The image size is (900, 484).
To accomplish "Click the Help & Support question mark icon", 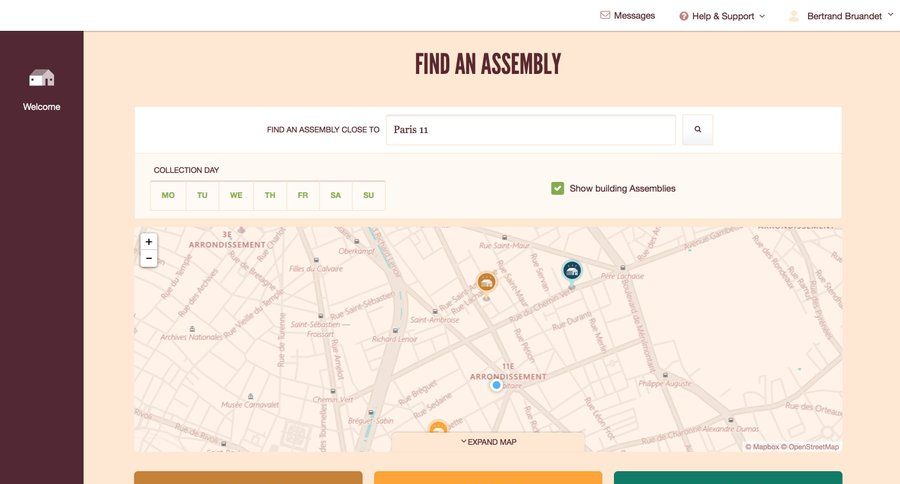I will tap(684, 16).
